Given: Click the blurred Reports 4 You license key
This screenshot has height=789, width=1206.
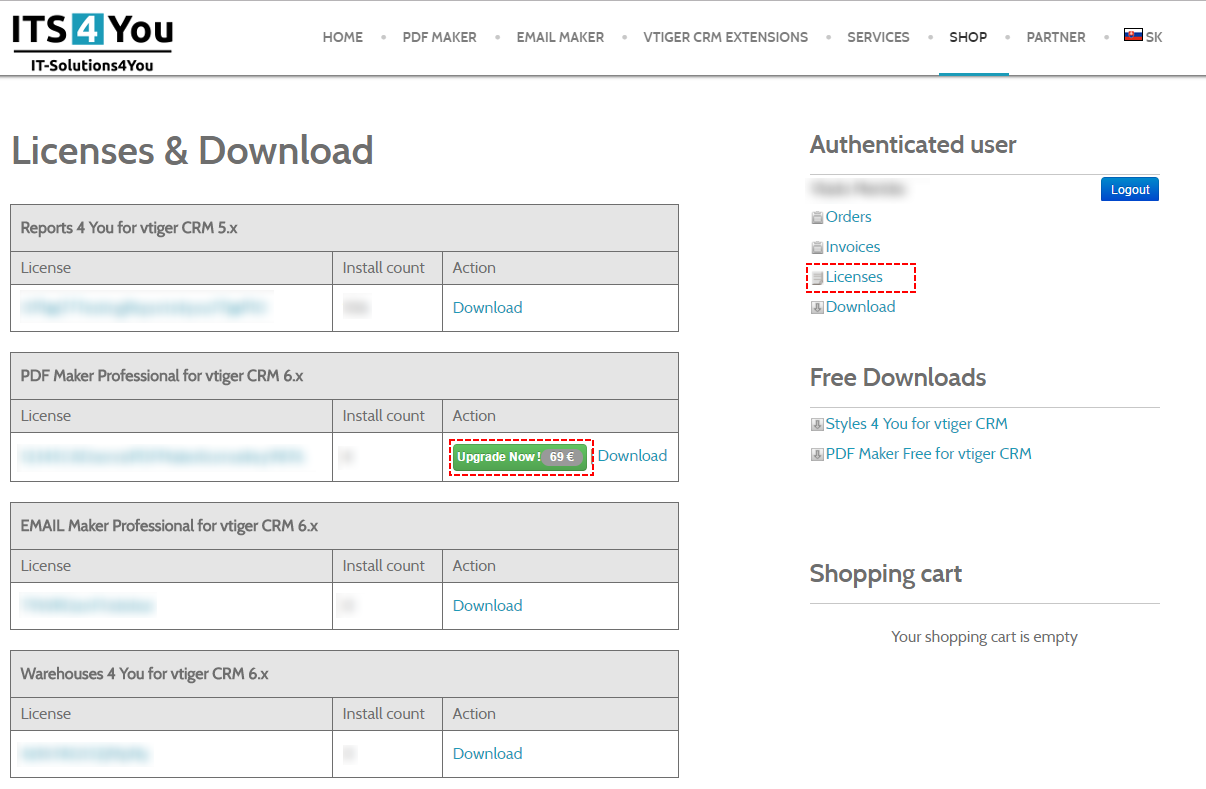Looking at the screenshot, I should (x=144, y=308).
